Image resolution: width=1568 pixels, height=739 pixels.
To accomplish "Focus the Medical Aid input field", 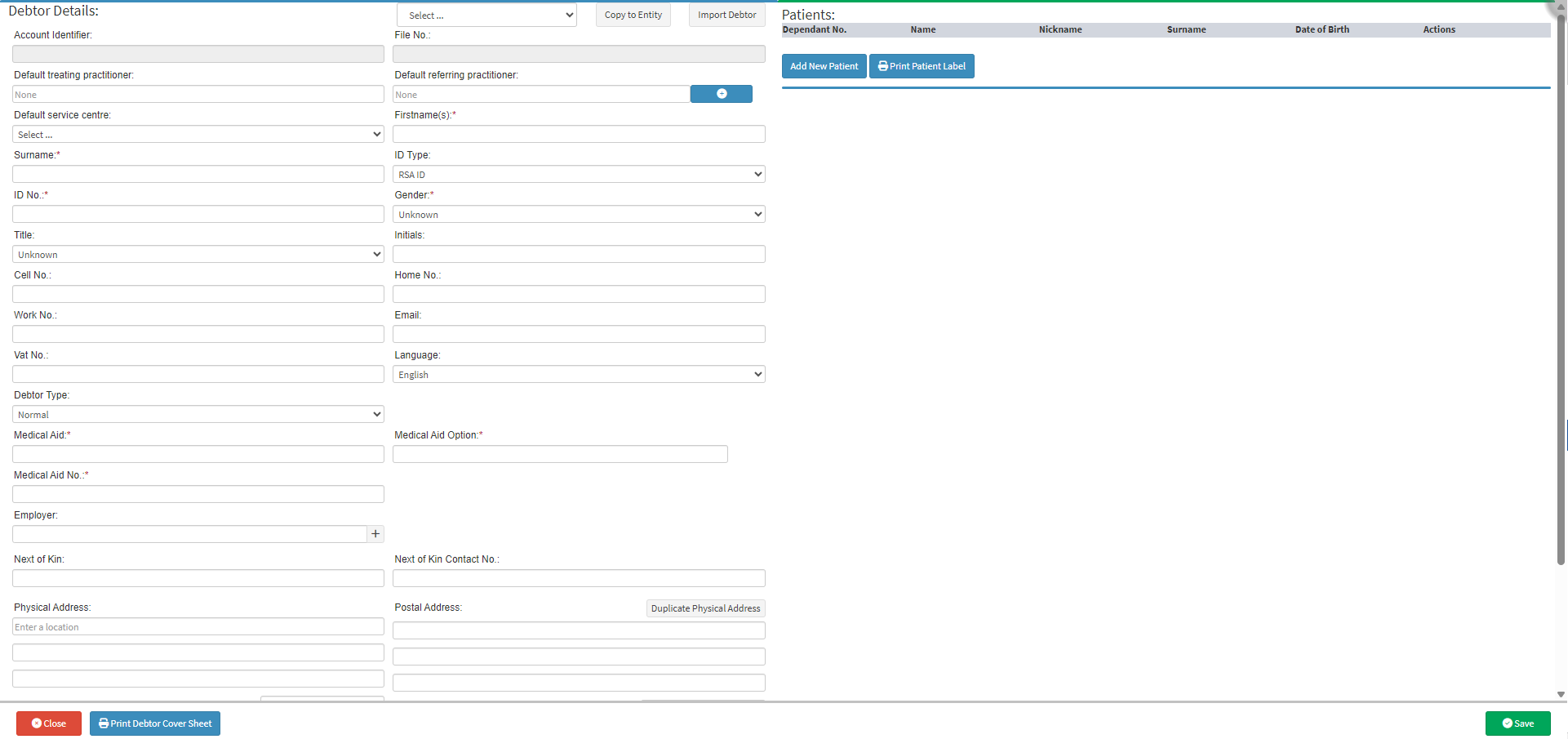I will point(198,454).
